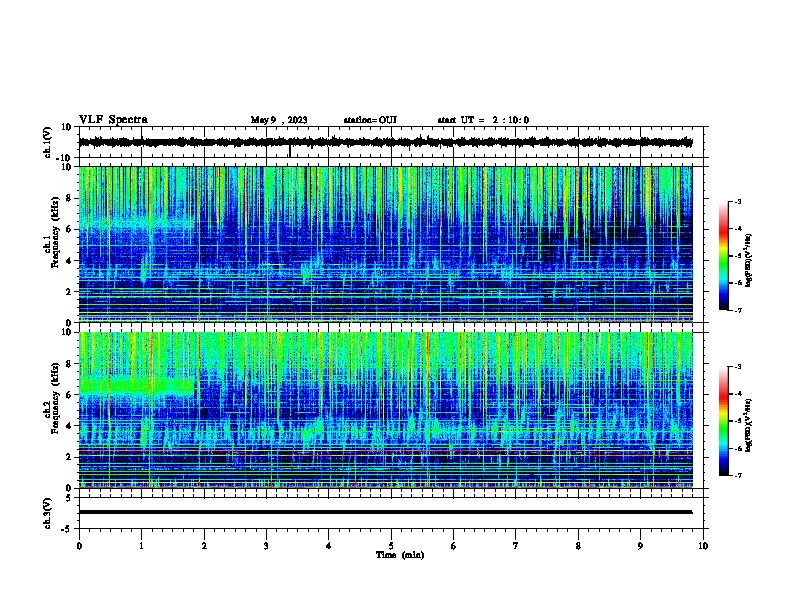Image resolution: width=792 pixels, height=612 pixels.
Task: Click the lower spectrogram's rainbow colorbar
Action: (723, 421)
